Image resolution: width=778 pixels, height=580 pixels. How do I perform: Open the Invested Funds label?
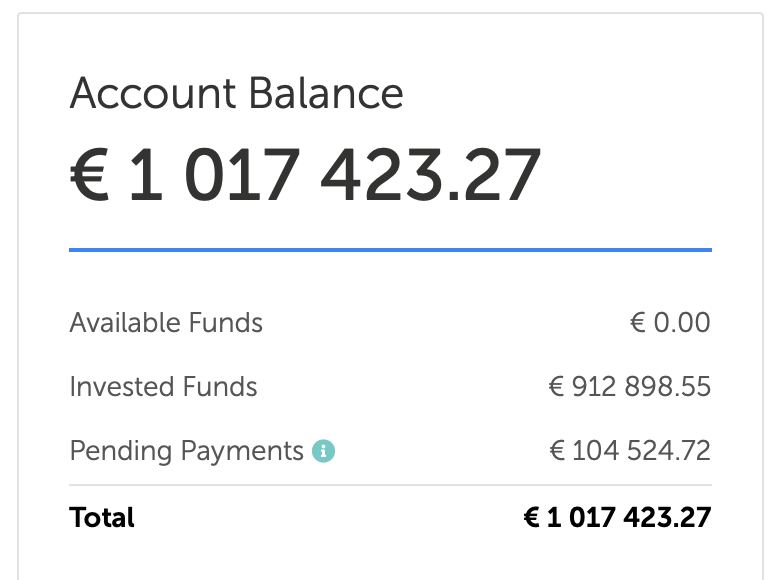[x=163, y=387]
